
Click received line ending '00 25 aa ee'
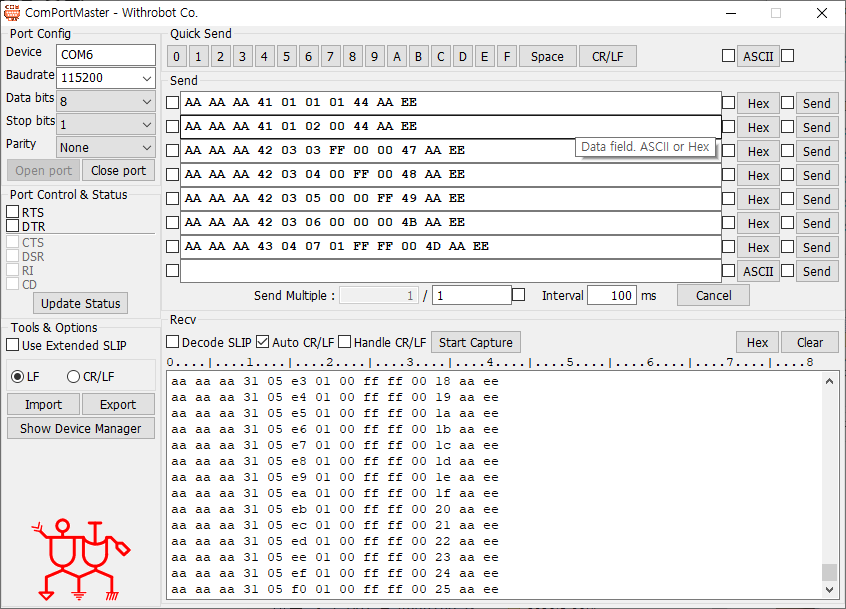click(x=335, y=589)
